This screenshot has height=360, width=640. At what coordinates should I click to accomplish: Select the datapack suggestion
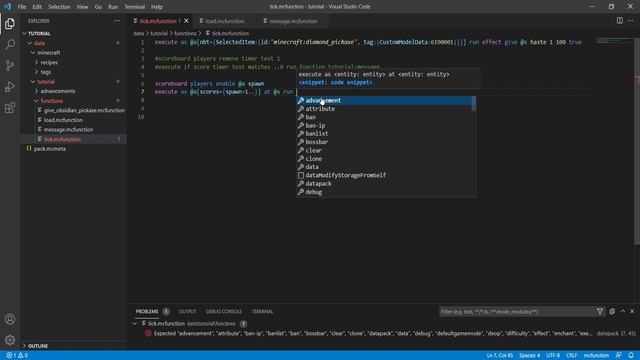385,184
